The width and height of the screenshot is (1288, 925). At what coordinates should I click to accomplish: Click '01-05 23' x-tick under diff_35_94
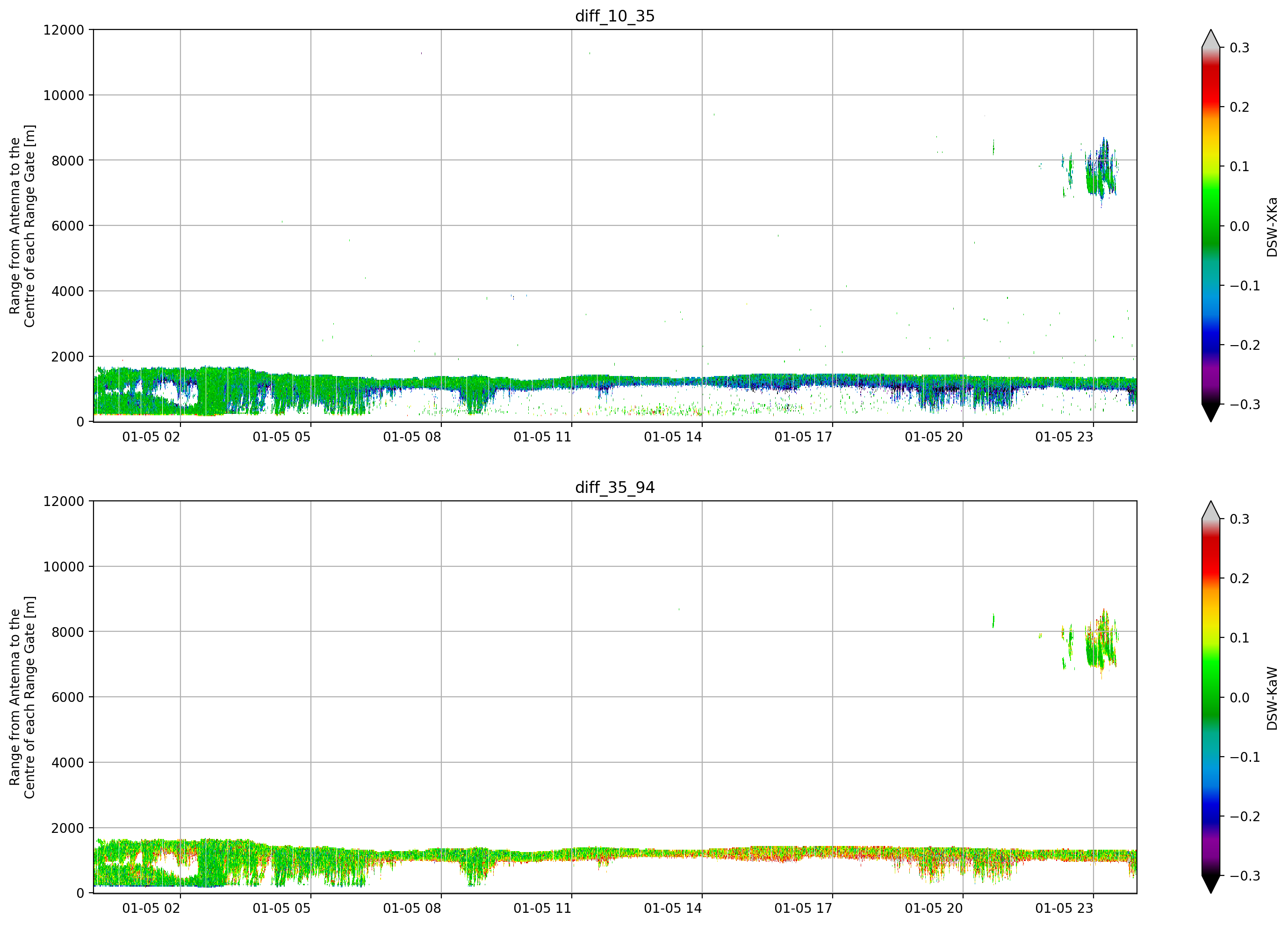pos(1064,909)
